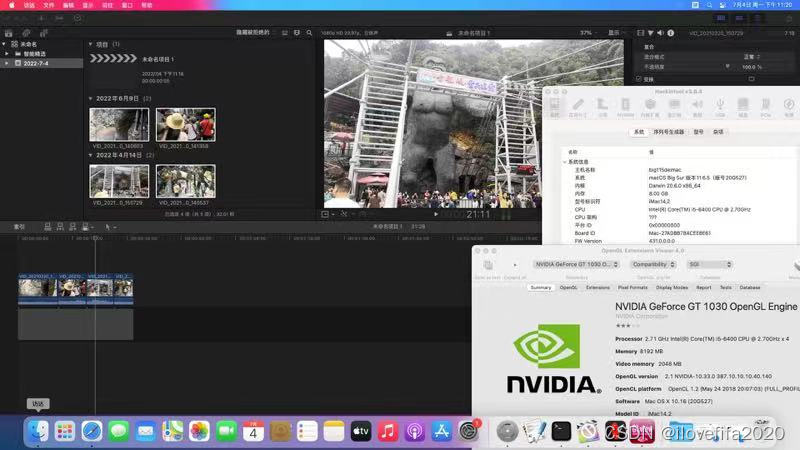Open the 文件 menu in the menu bar

(48, 5)
